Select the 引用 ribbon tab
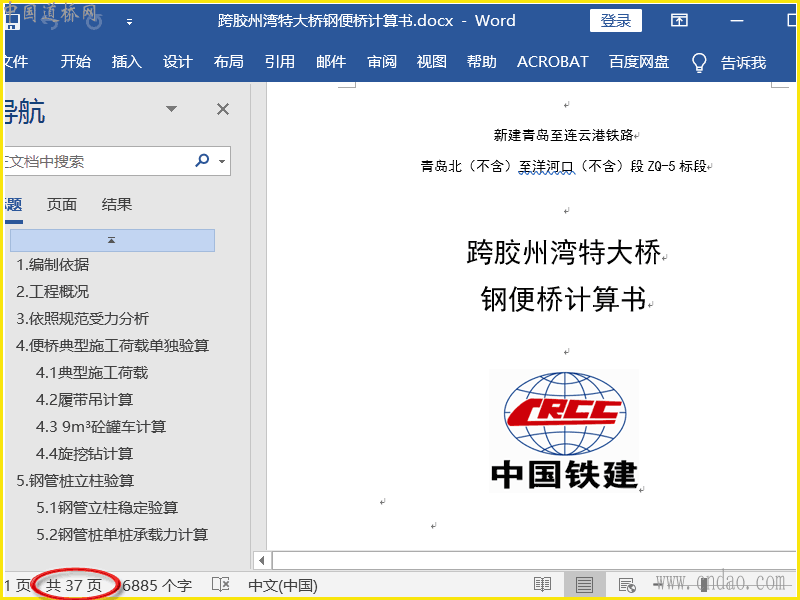The width and height of the screenshot is (800, 600). click(x=280, y=62)
